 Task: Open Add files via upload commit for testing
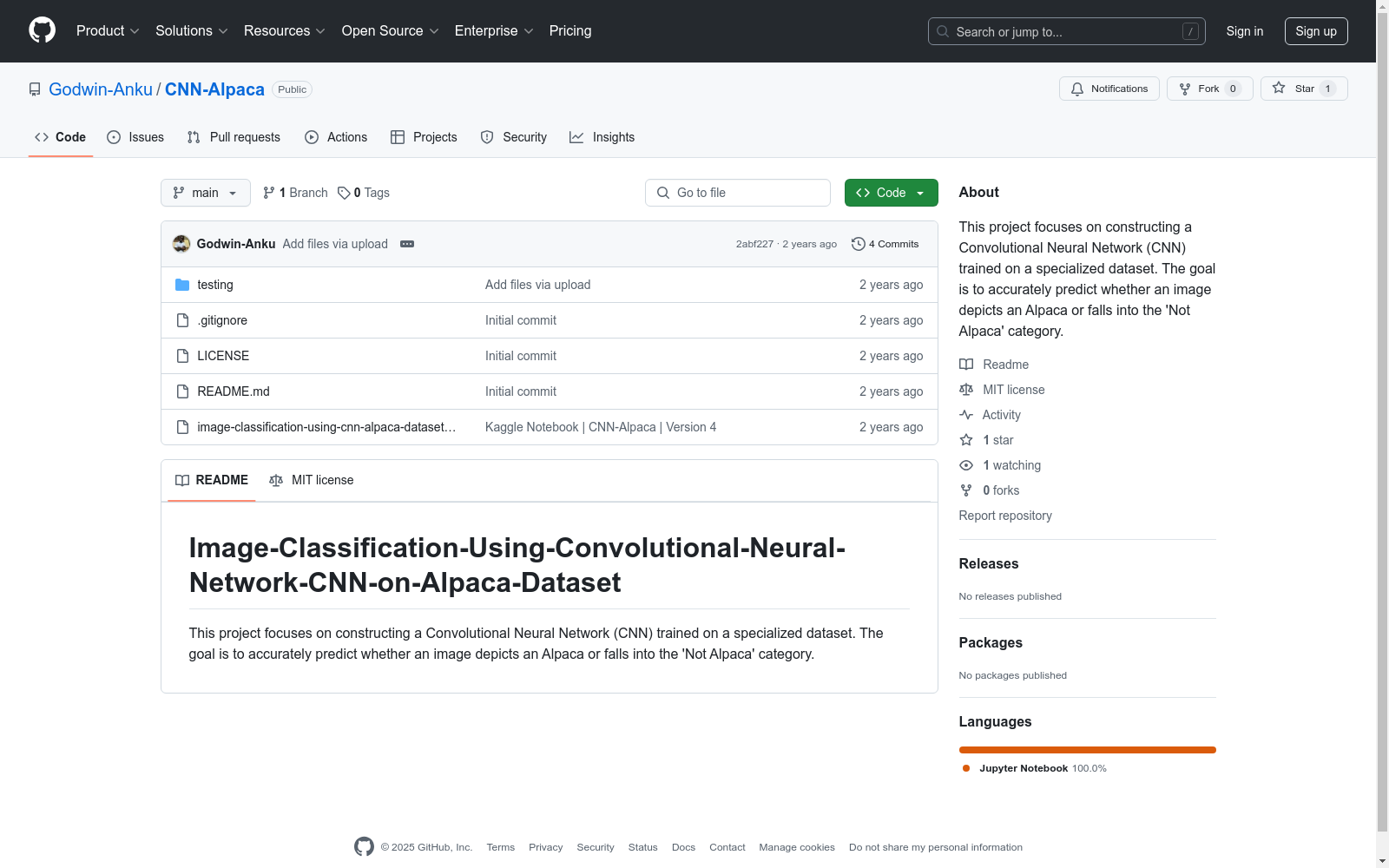point(537,285)
